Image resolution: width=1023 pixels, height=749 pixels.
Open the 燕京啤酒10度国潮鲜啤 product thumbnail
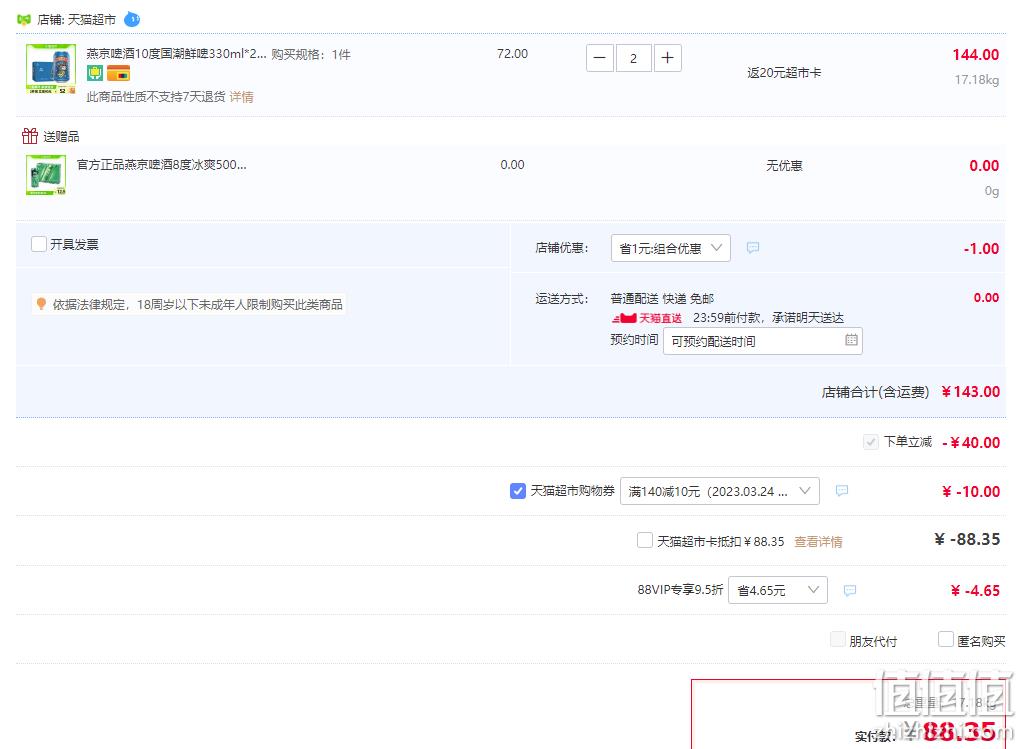(x=51, y=69)
